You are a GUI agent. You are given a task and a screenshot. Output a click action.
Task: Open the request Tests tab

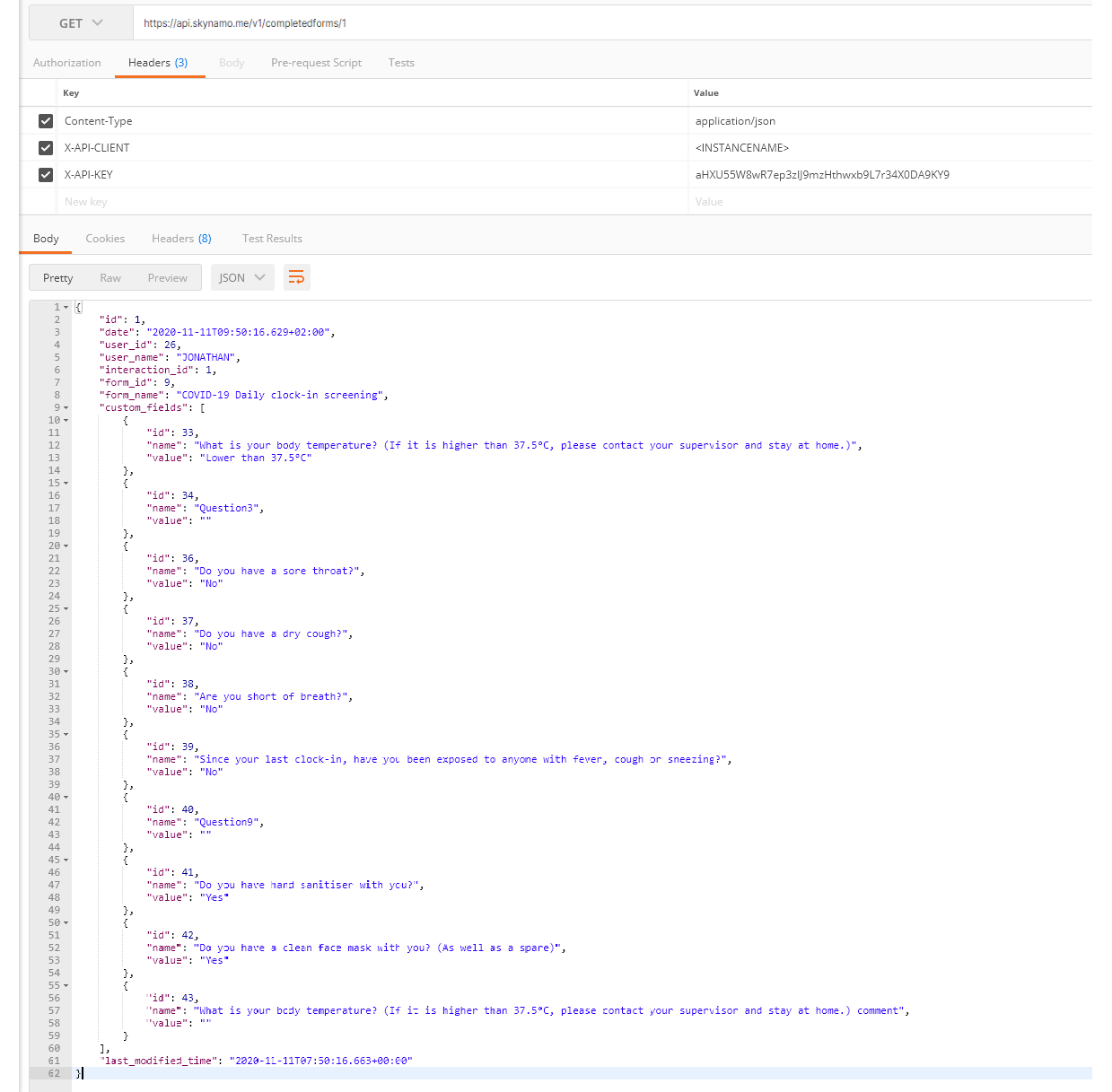point(401,63)
